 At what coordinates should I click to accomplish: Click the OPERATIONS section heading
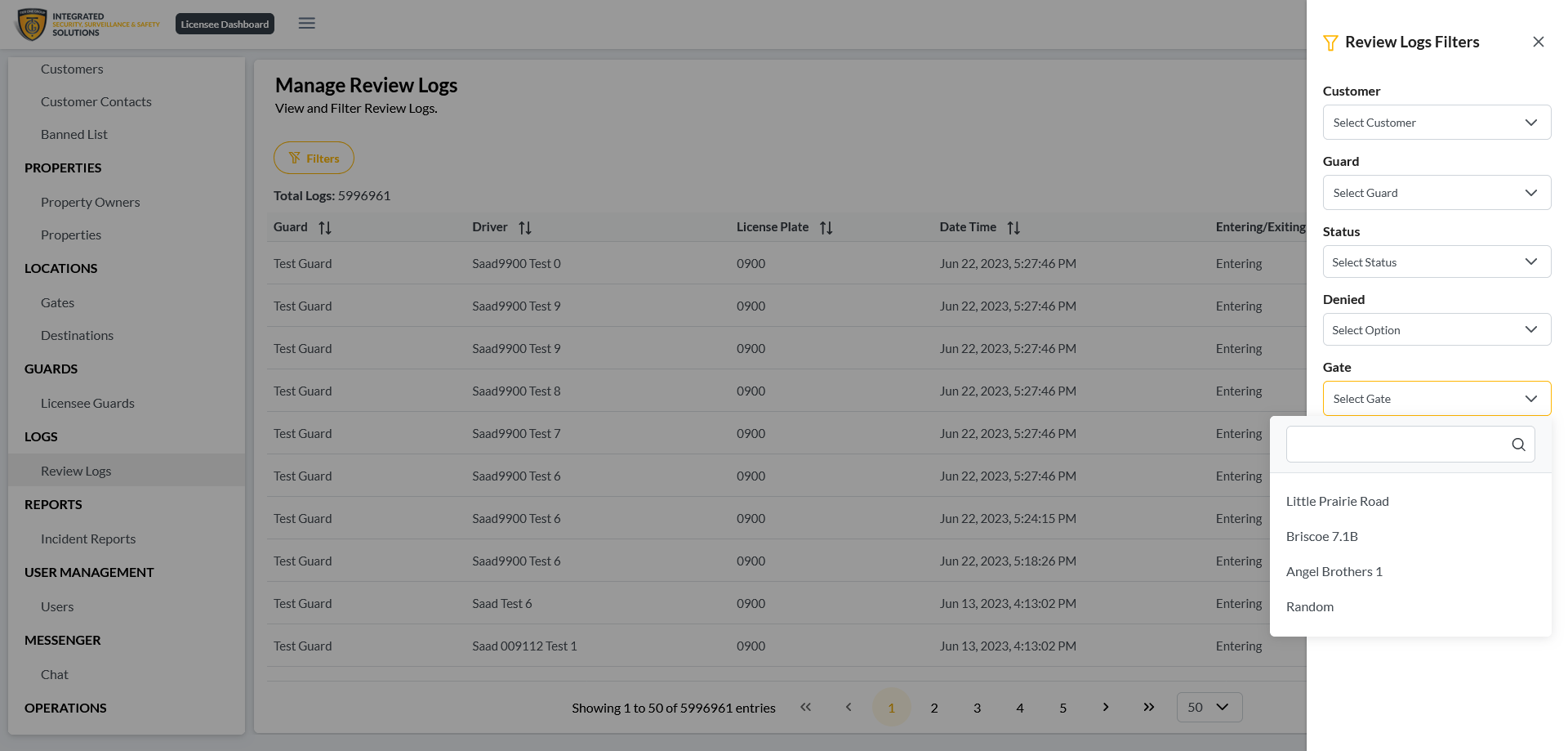click(65, 709)
